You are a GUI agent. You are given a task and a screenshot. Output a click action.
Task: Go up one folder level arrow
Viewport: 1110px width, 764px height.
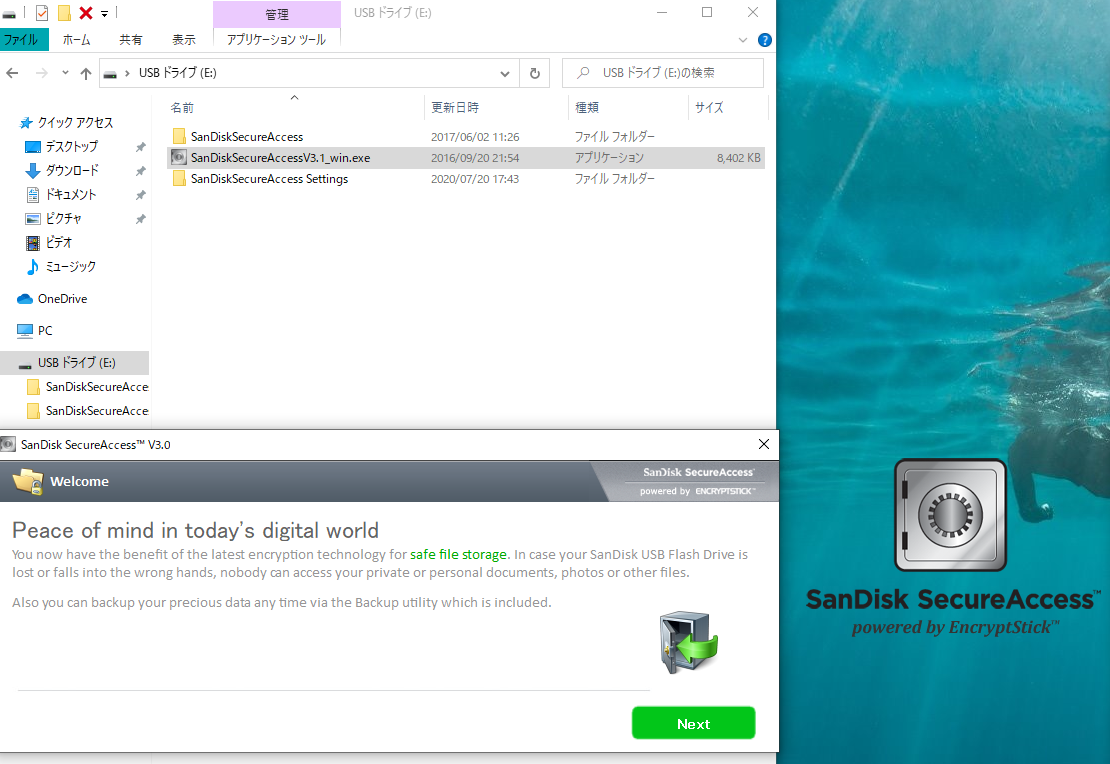[x=86, y=73]
